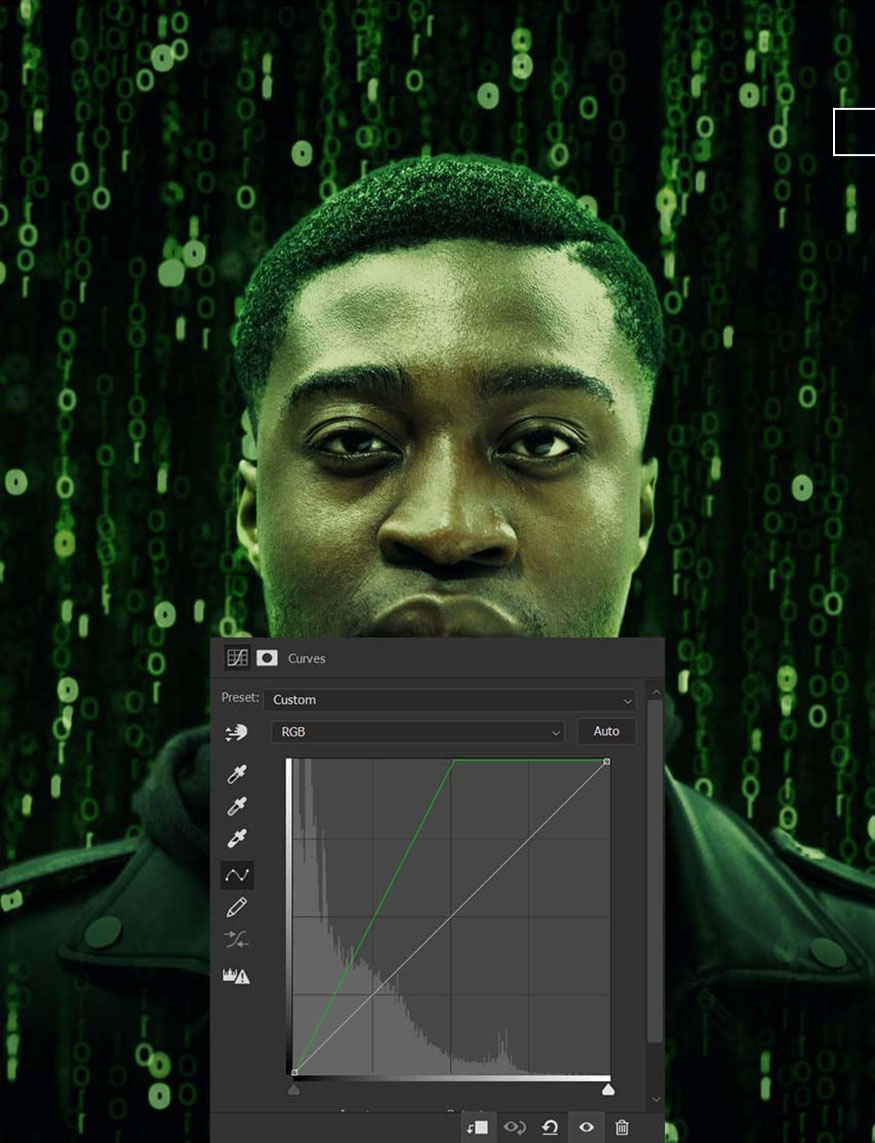The width and height of the screenshot is (875, 1143).
Task: Click the Curves adjustment properties icon
Action: click(237, 658)
